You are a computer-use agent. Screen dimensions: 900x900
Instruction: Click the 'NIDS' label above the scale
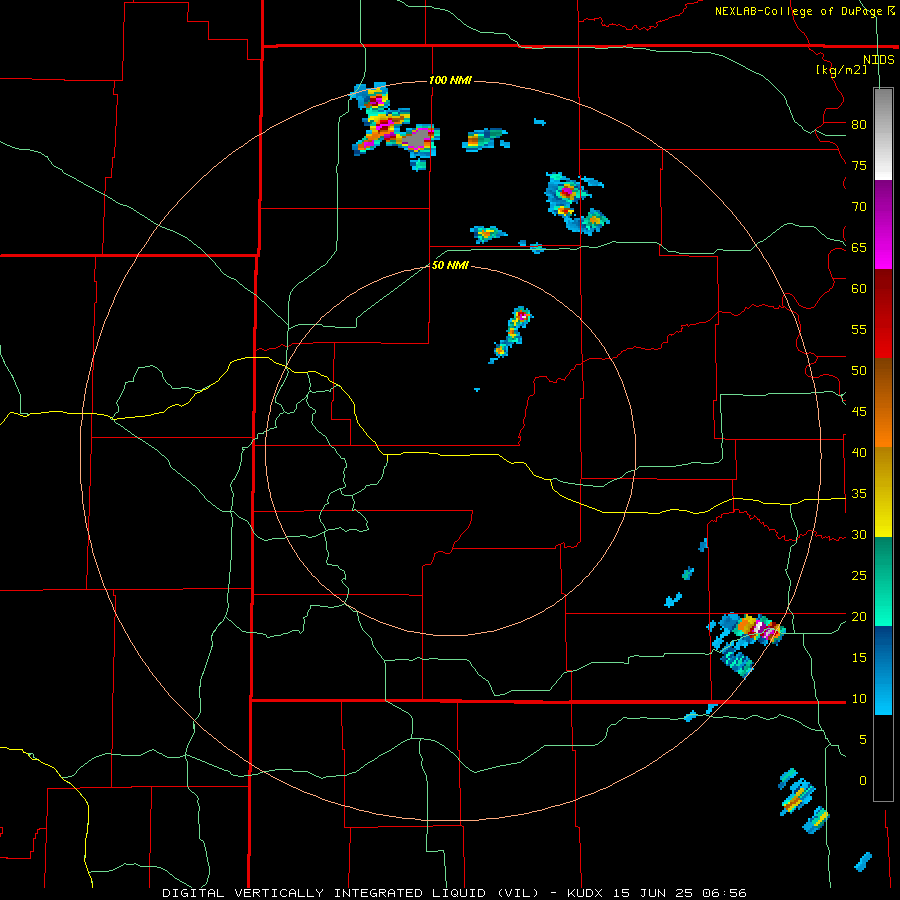point(879,60)
